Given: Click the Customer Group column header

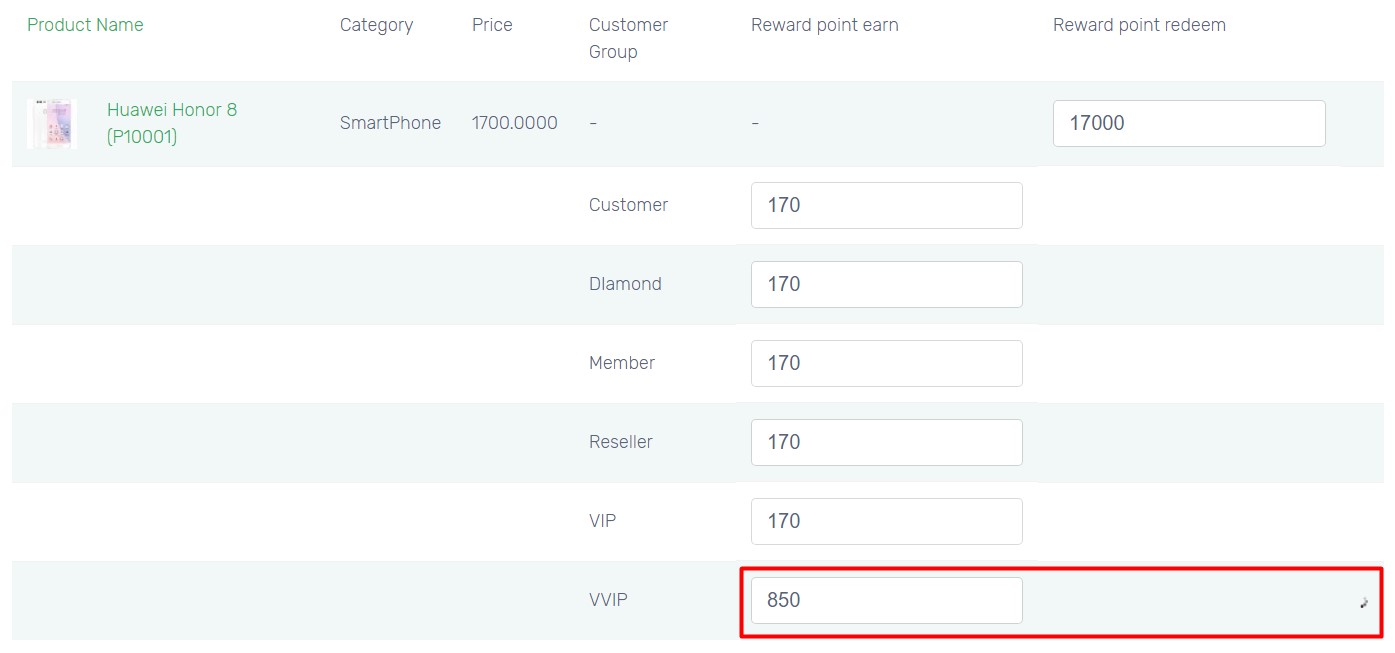Looking at the screenshot, I should coord(628,38).
